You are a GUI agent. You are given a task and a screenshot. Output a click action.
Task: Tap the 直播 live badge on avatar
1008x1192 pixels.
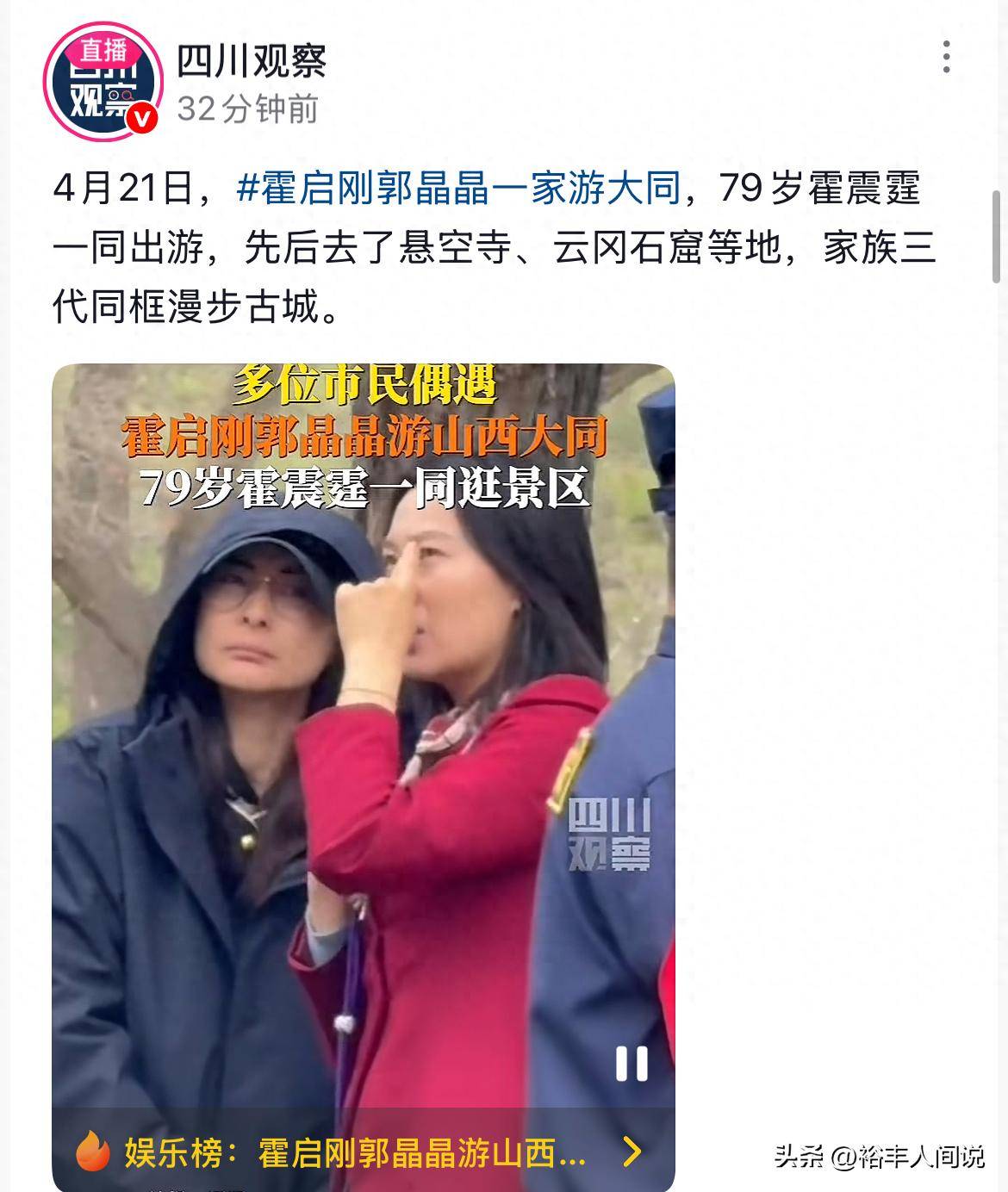click(103, 52)
